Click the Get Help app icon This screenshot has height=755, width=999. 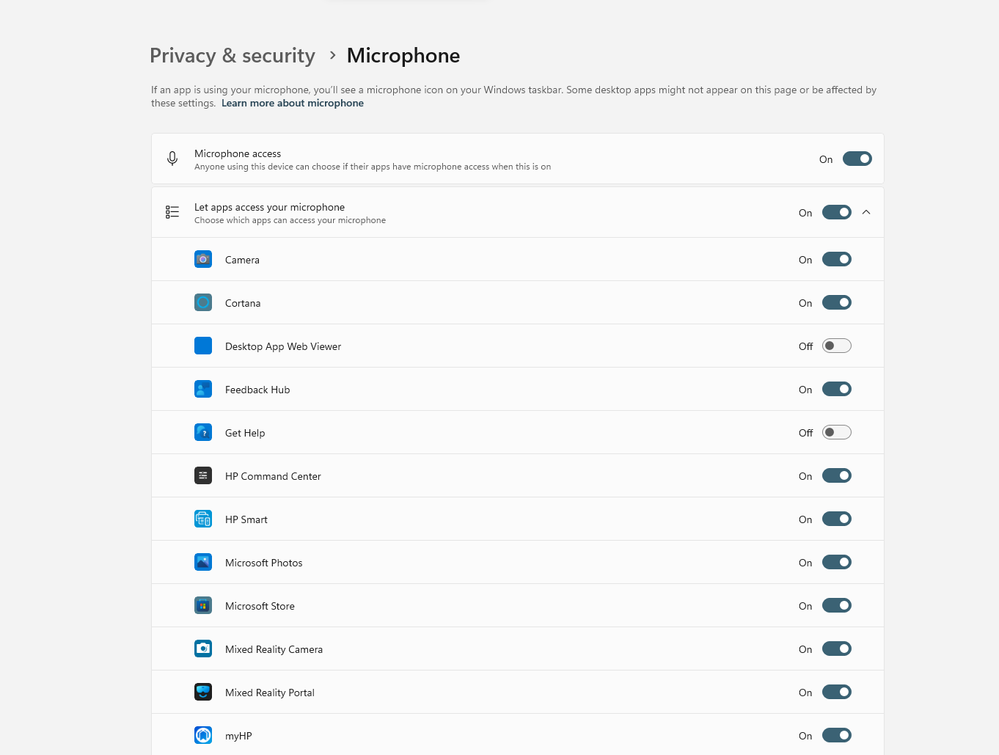pos(203,433)
